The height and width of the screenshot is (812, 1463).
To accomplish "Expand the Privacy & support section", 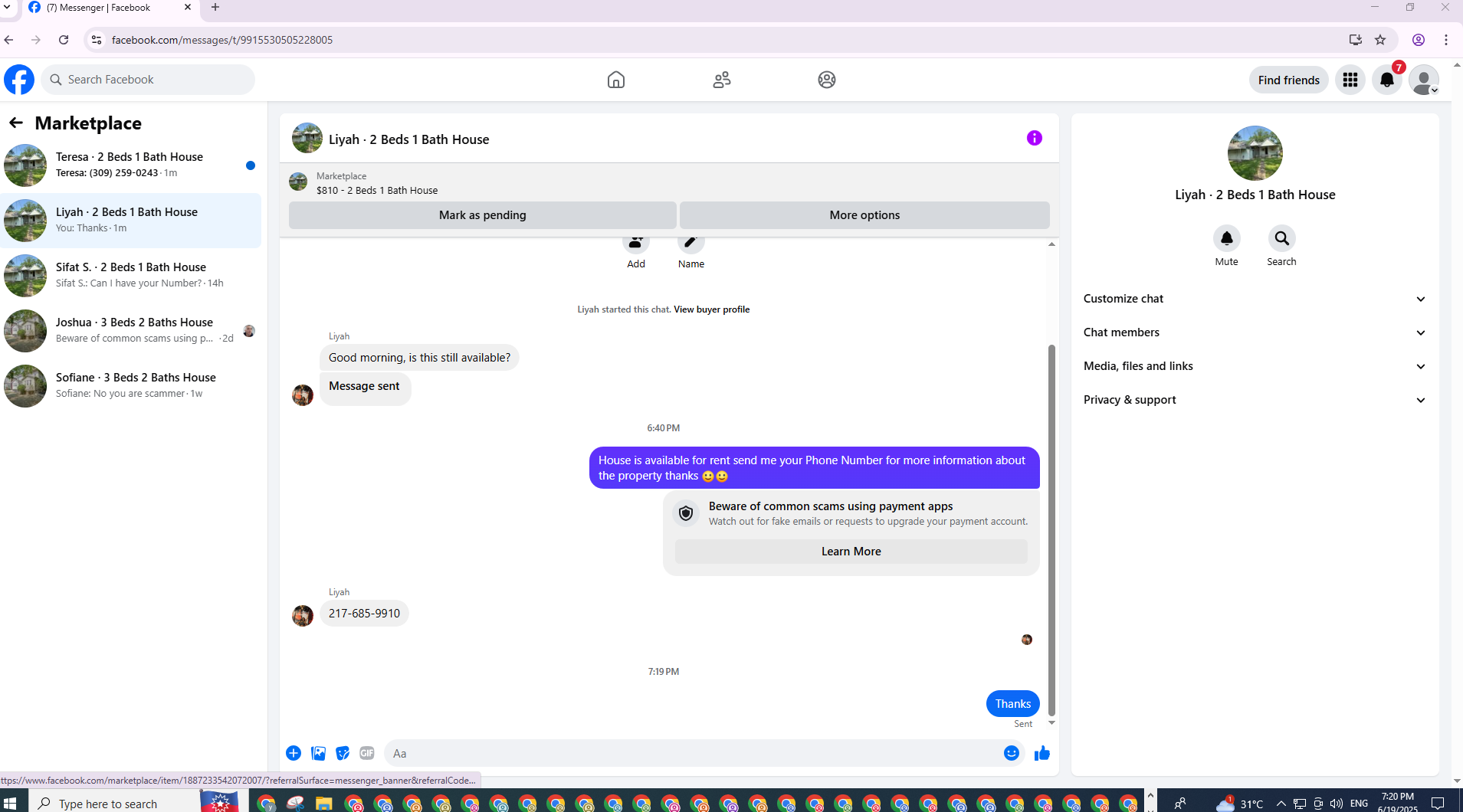I will [x=1255, y=400].
